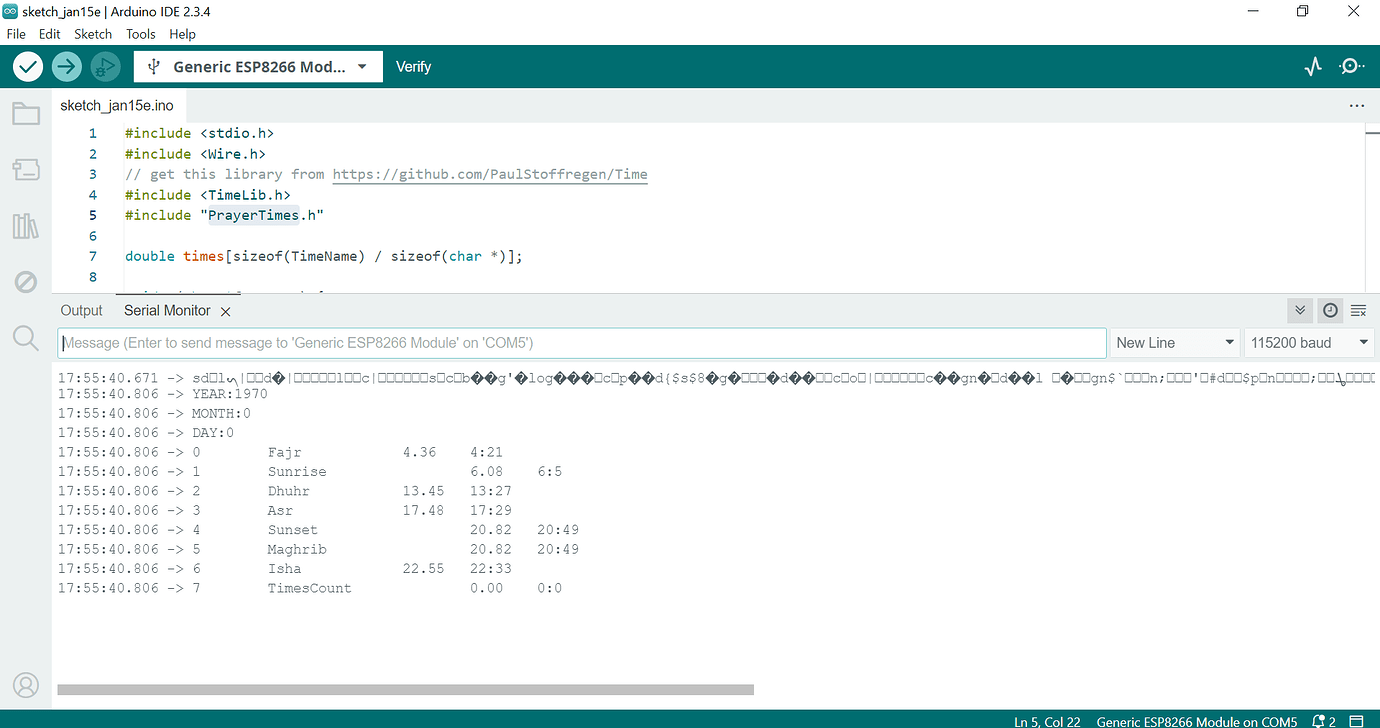Clear the Serial Monitor output
1380x728 pixels.
(x=1358, y=310)
